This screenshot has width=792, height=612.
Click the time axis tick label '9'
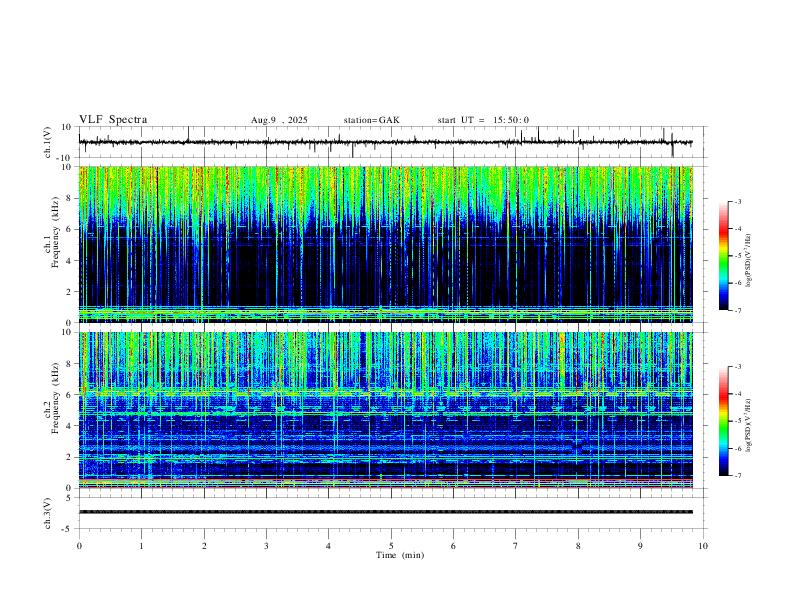(x=640, y=546)
